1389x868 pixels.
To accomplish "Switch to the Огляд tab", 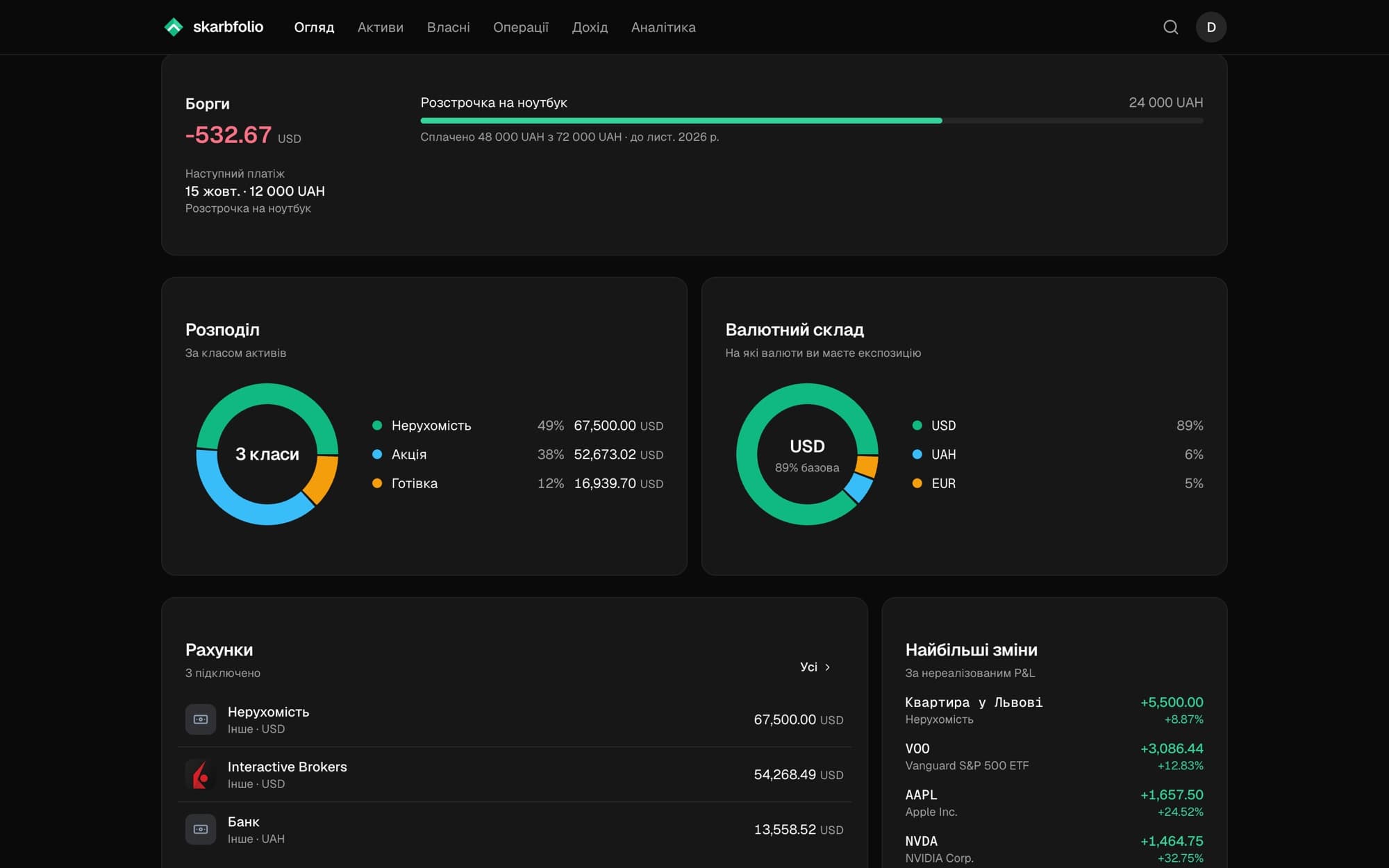I will tap(314, 27).
